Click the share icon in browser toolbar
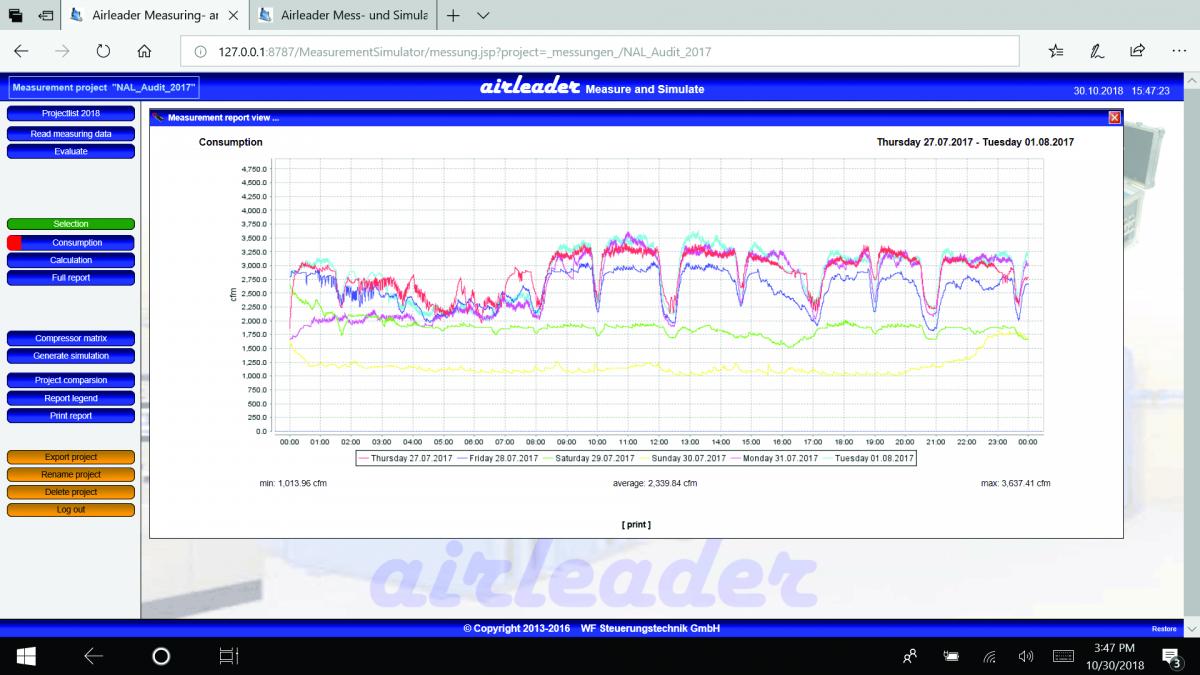 tap(1137, 51)
